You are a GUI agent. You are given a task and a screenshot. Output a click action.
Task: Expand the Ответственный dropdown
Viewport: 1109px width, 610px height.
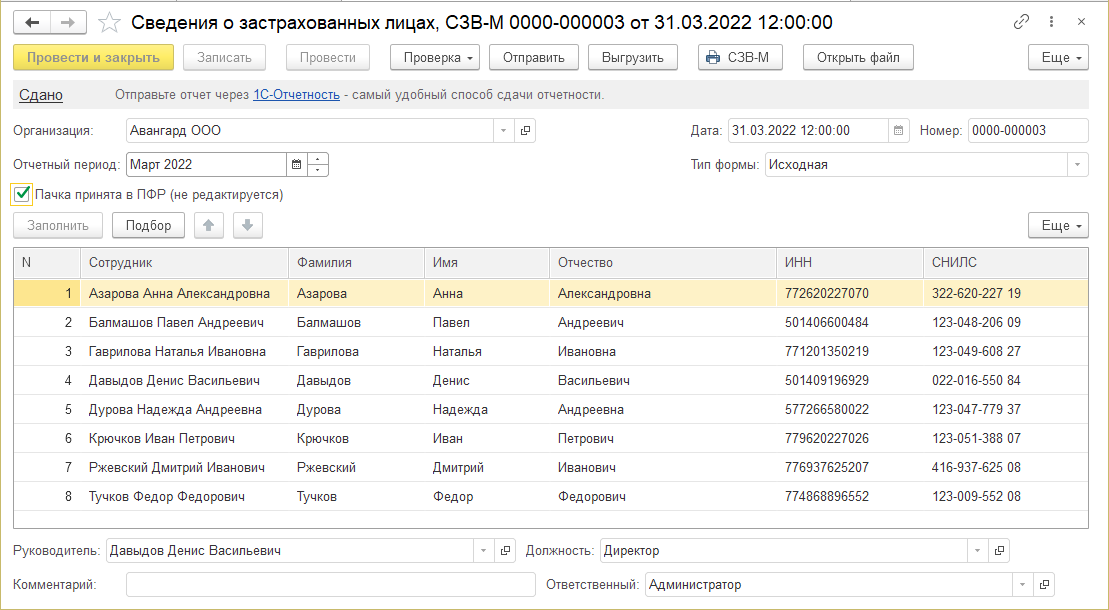pyautogui.click(x=1022, y=585)
